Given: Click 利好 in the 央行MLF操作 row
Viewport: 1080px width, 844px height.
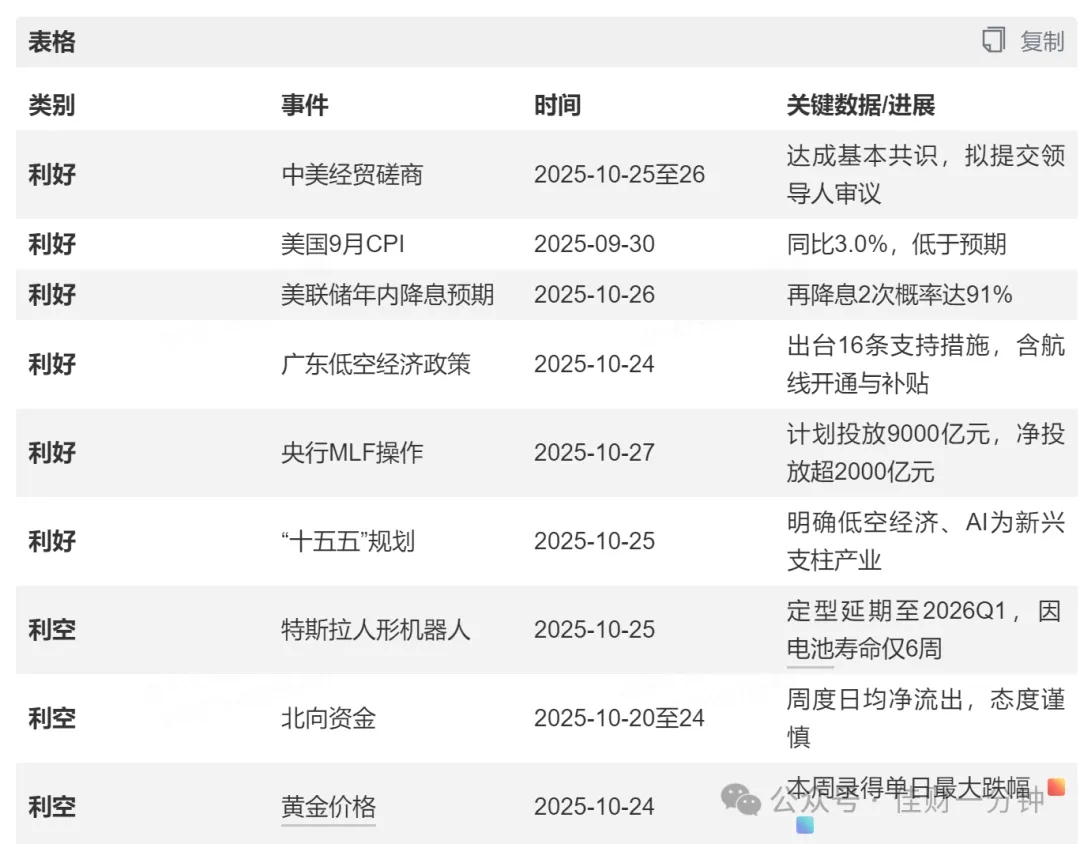Looking at the screenshot, I should tap(52, 453).
